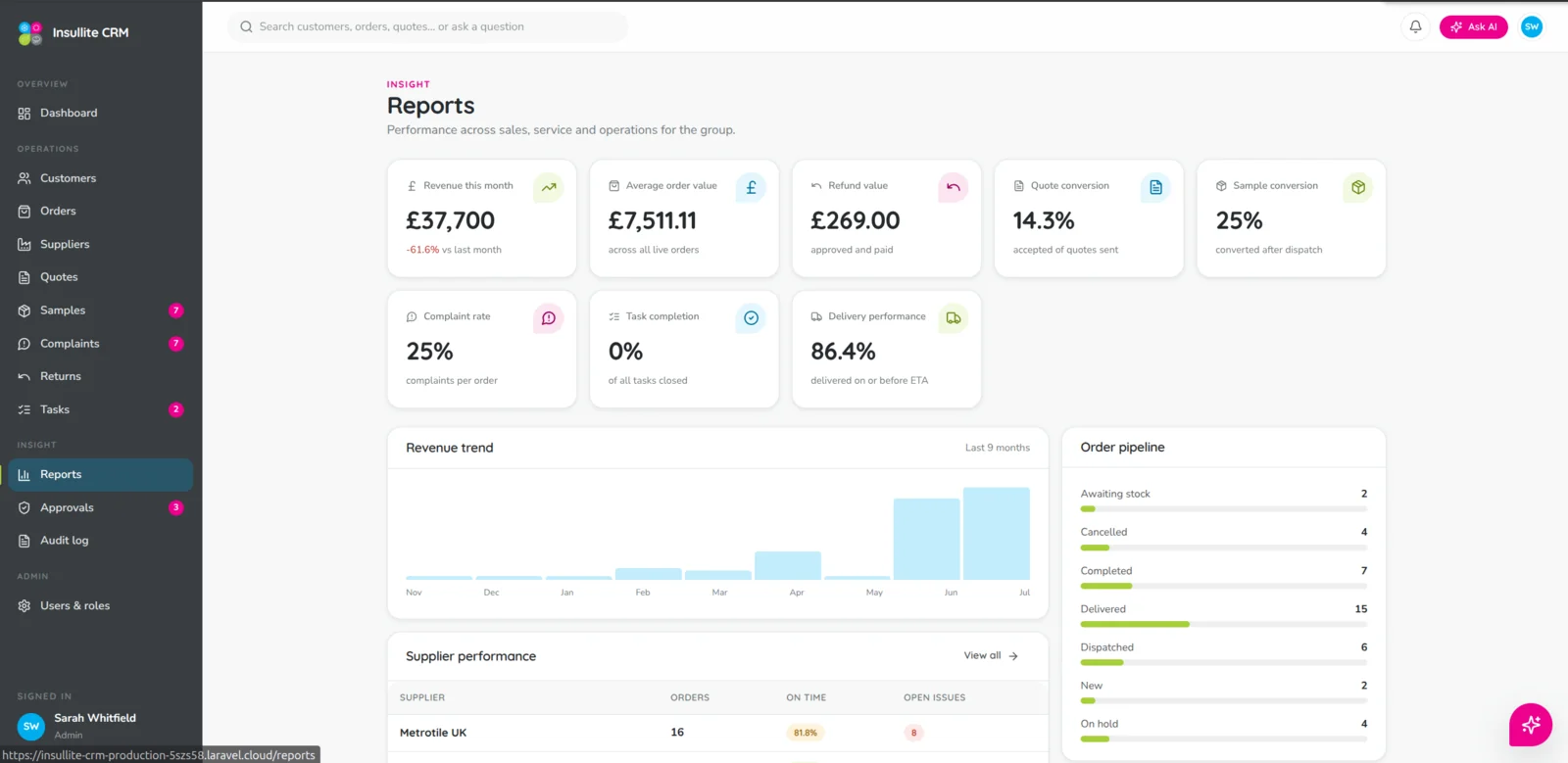Click the New pipeline row label
This screenshot has width=1568, height=763.
[x=1091, y=687]
